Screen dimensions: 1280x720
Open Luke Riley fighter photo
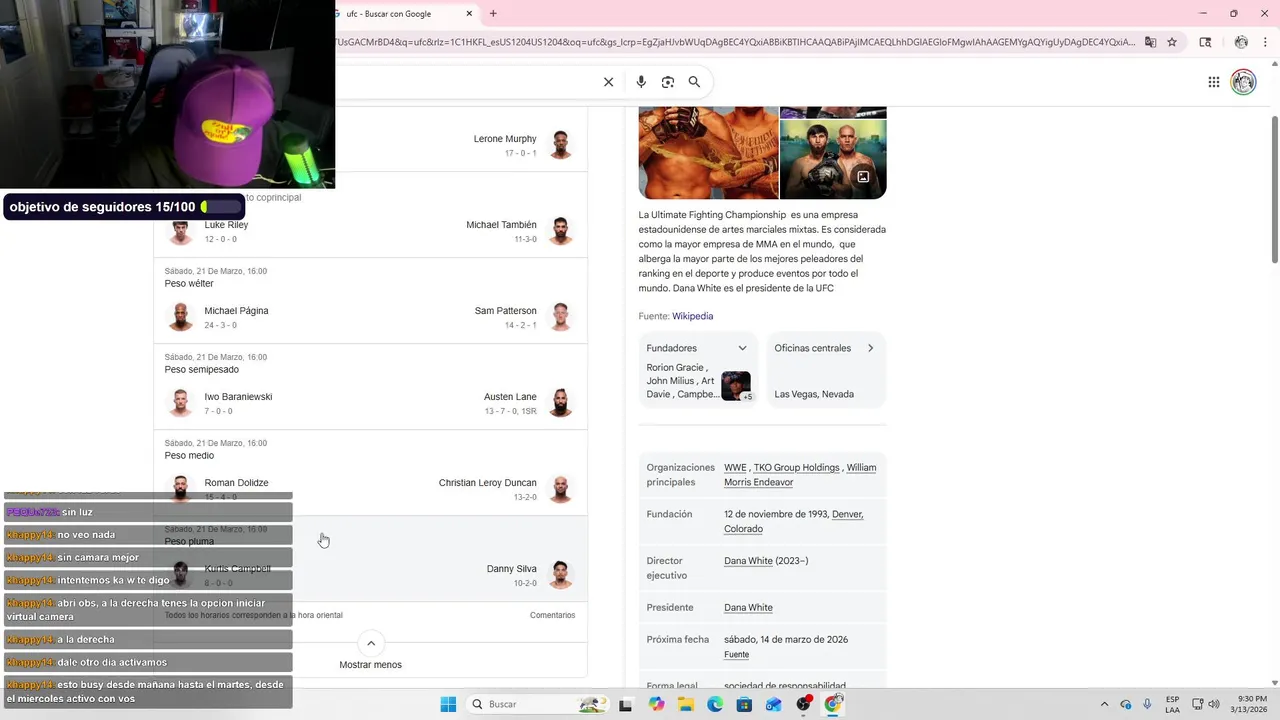tap(180, 231)
